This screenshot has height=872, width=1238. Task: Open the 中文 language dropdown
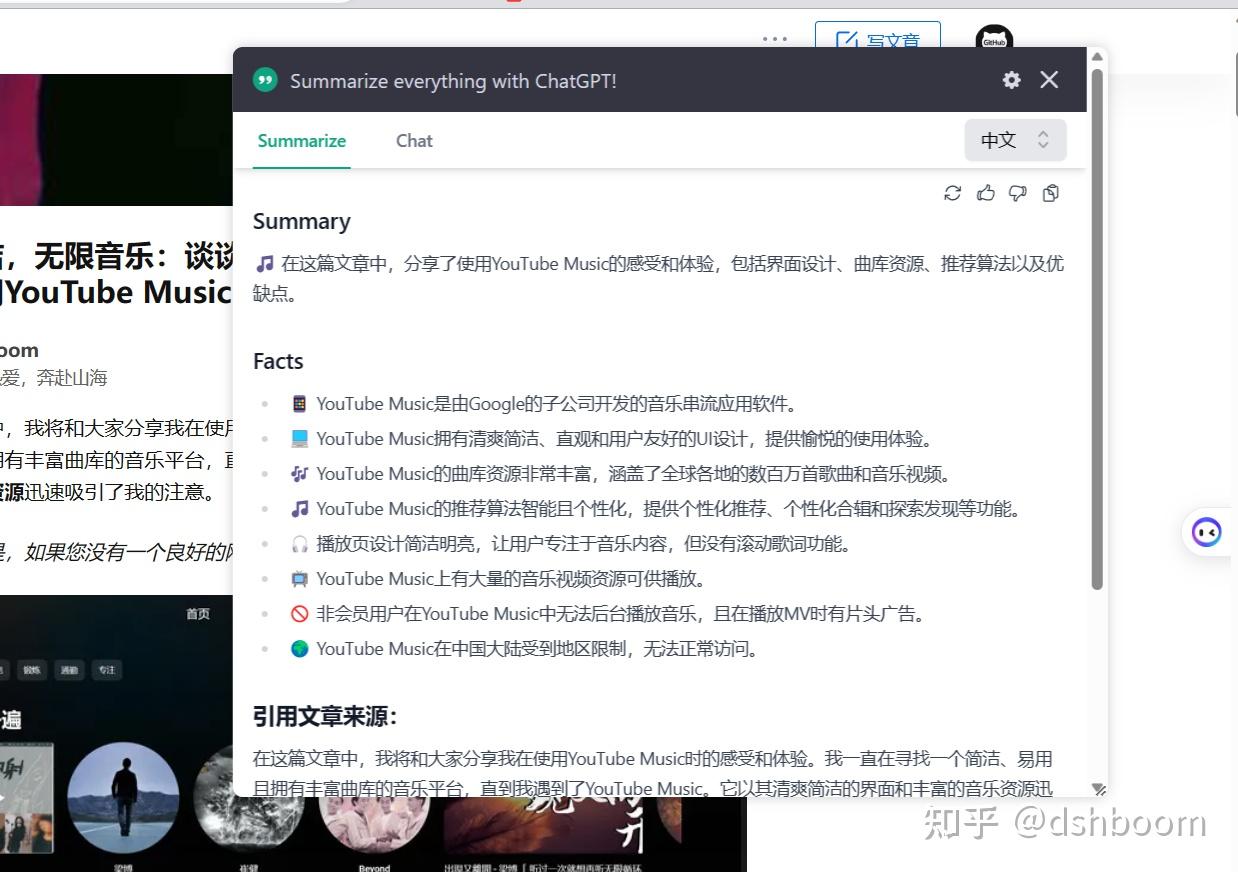[x=1015, y=140]
